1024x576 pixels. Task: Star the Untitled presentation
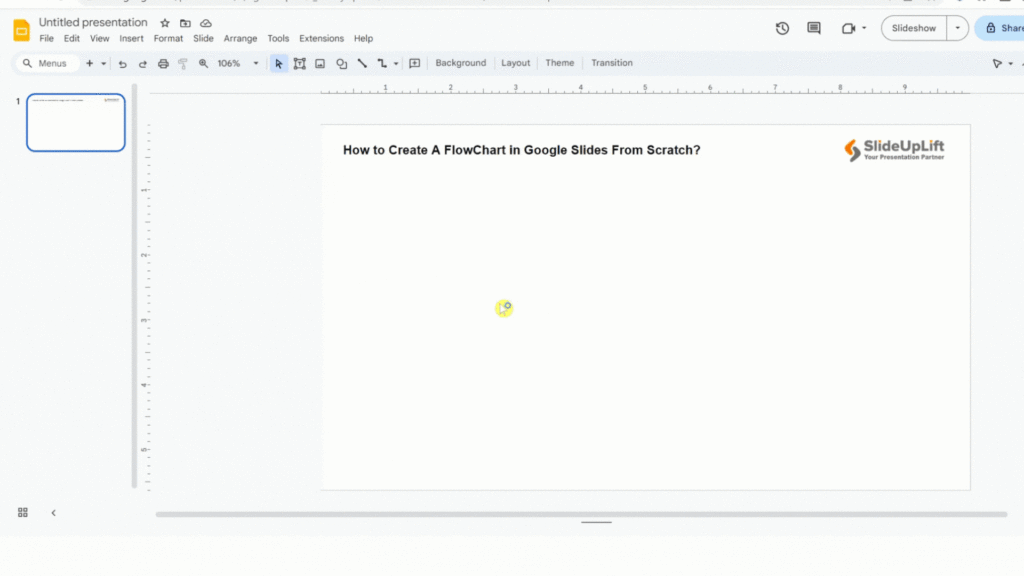(x=164, y=22)
